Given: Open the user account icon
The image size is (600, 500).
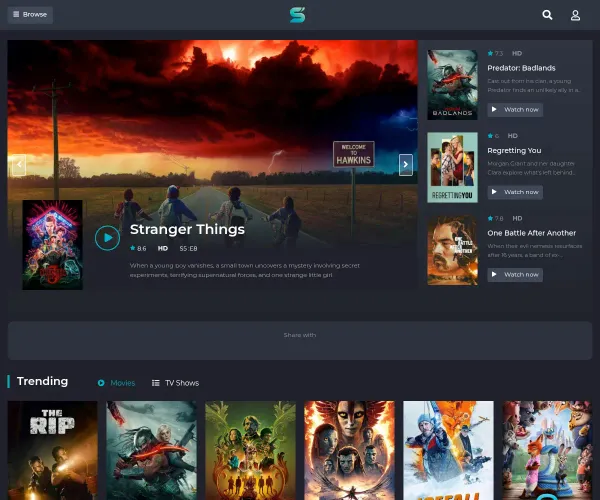Looking at the screenshot, I should [x=575, y=15].
